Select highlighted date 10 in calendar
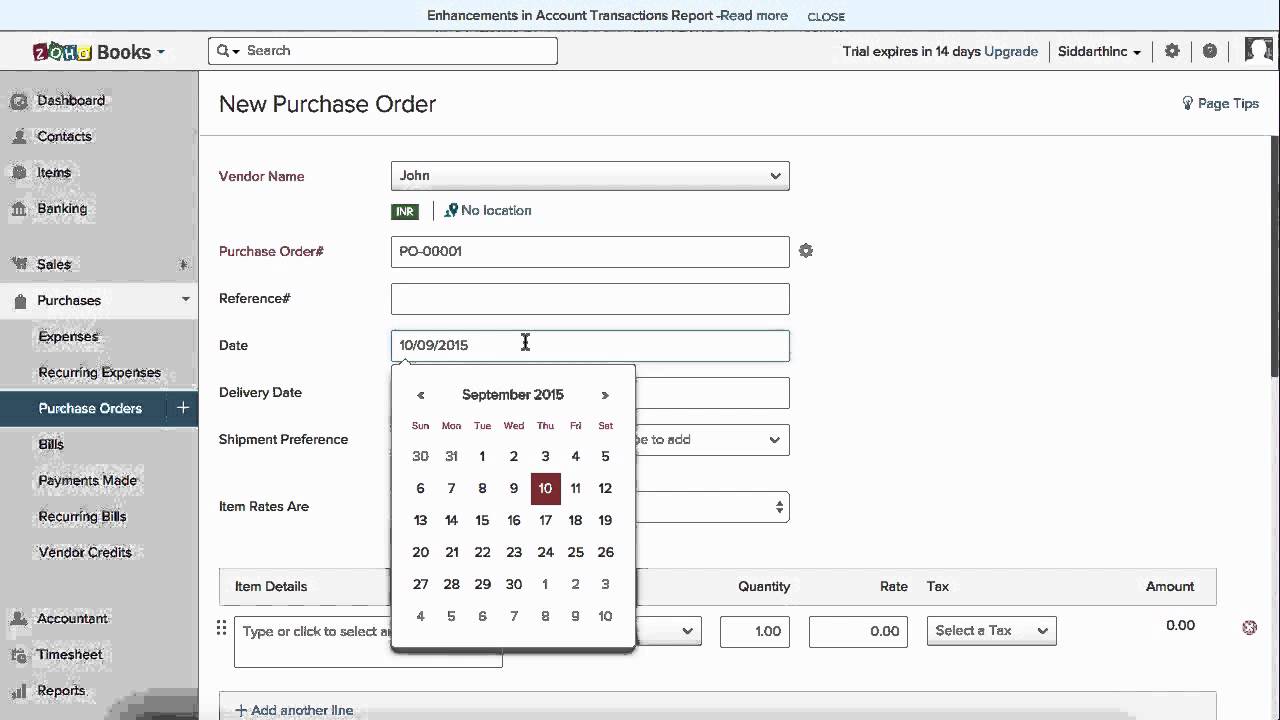This screenshot has height=720, width=1280. click(545, 488)
